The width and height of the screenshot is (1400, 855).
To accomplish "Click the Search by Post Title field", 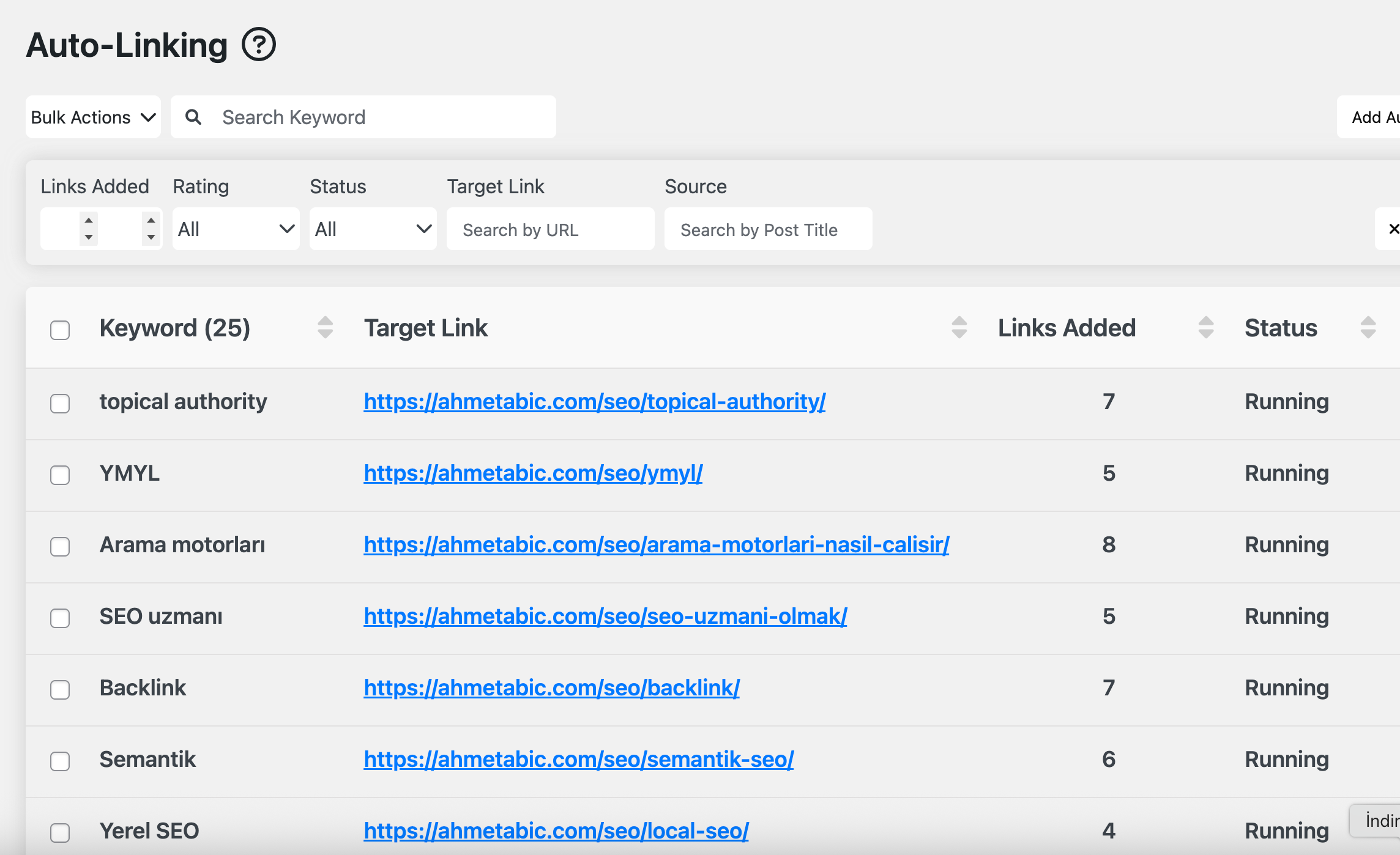I will (x=769, y=229).
